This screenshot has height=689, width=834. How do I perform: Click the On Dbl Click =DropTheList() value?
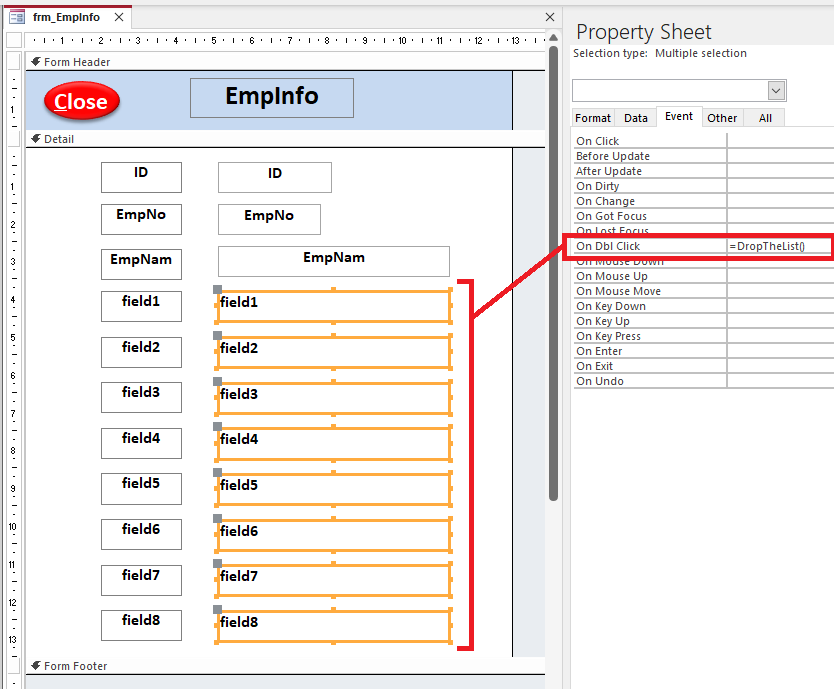click(x=778, y=246)
